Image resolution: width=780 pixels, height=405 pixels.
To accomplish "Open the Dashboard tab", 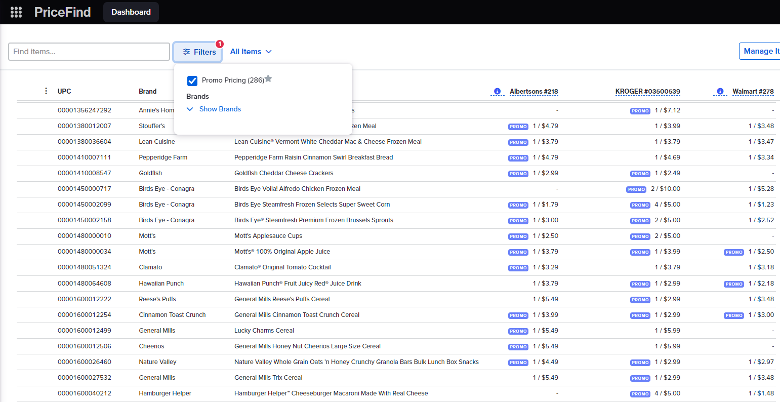I will pyautogui.click(x=131, y=12).
